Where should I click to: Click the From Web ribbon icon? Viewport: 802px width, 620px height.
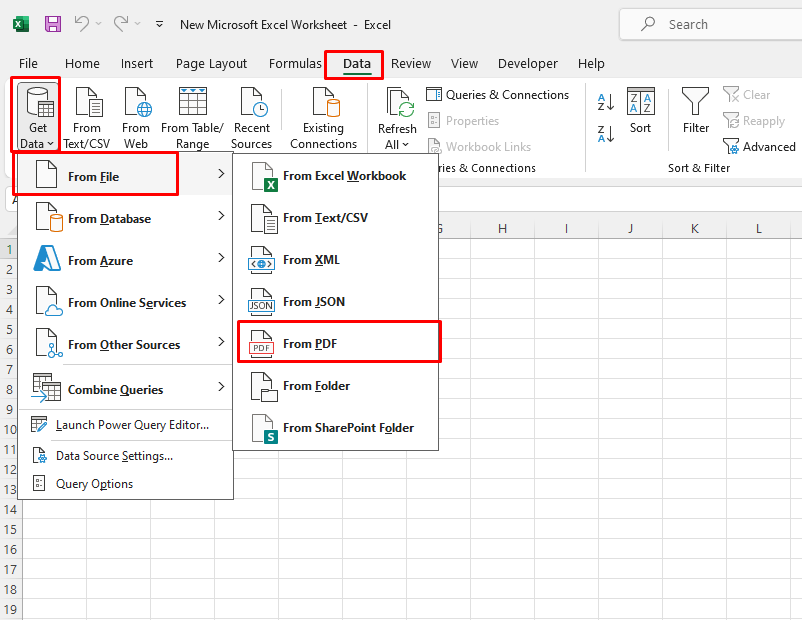tap(136, 117)
